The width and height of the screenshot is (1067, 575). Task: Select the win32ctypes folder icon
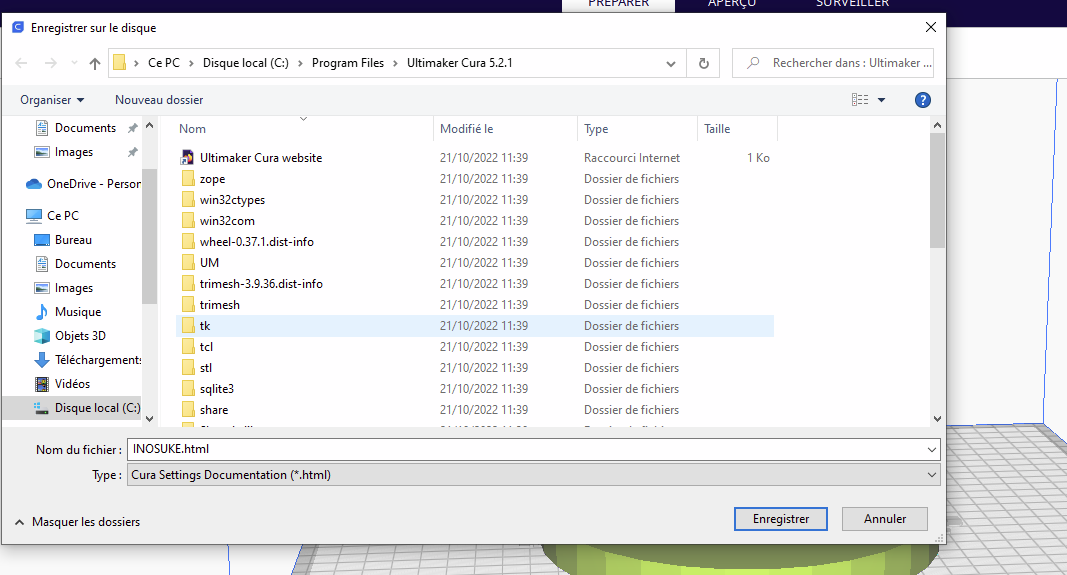188,200
